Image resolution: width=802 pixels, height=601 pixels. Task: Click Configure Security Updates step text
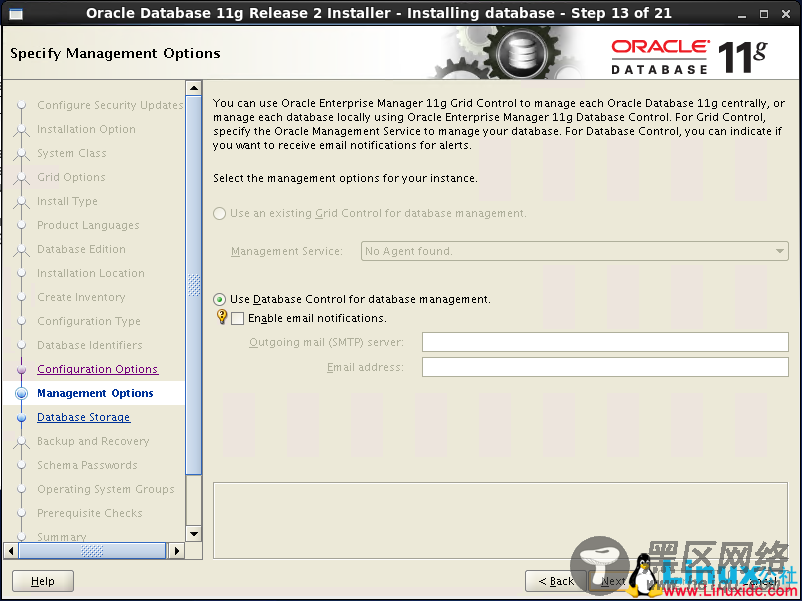coord(110,105)
